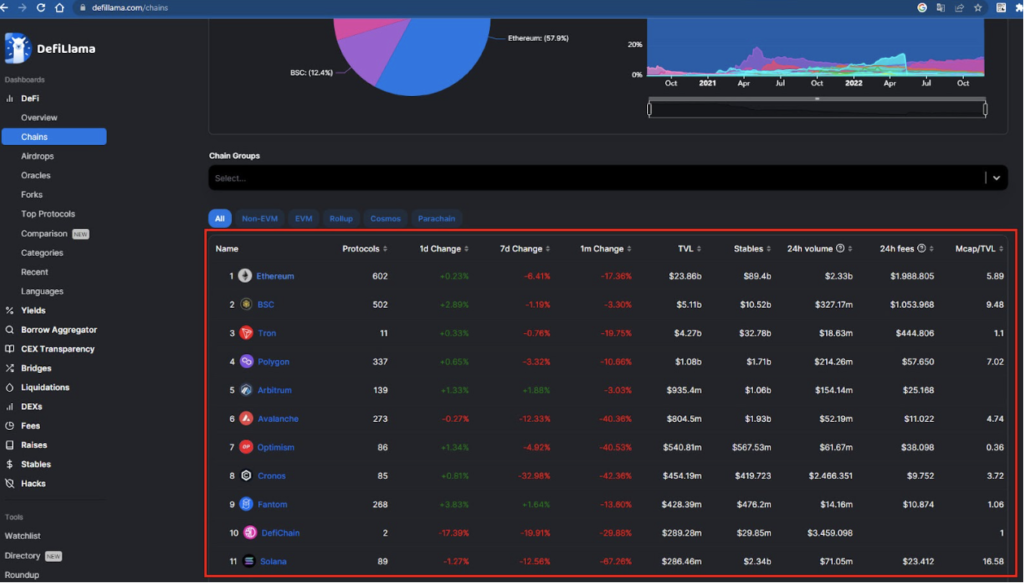Viewport: 1024px width, 583px height.
Task: Click the right handle of chart range slider
Action: 985,109
